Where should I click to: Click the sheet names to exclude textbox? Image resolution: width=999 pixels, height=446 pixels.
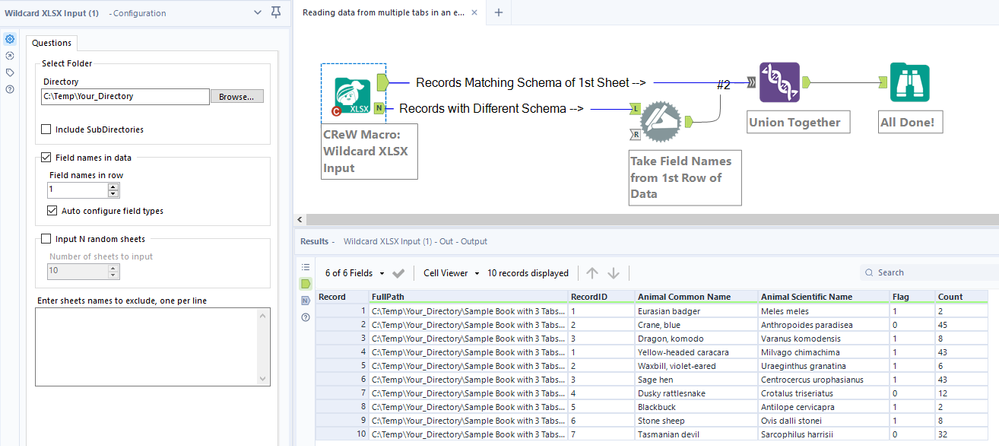(147, 347)
